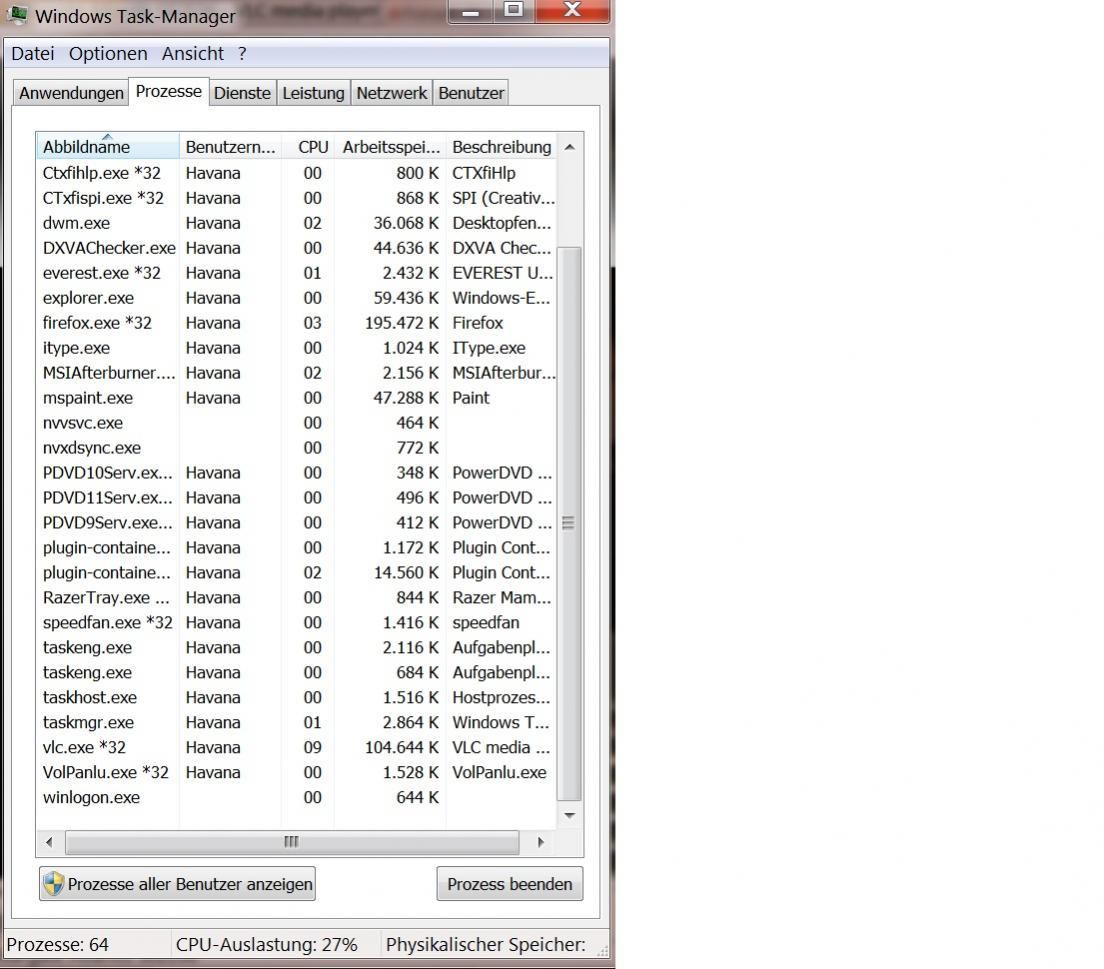Click the 195.472 K memory value
This screenshot has height=969, width=1104.
coord(401,323)
